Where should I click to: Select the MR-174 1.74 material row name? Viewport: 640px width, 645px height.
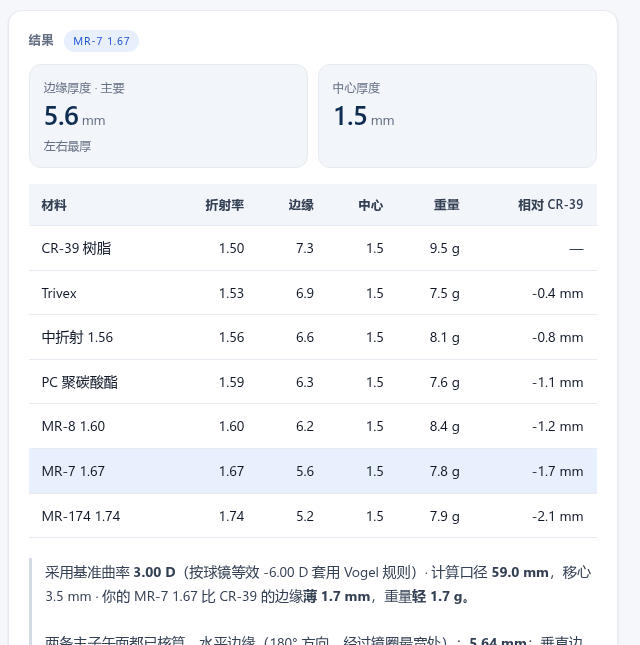[81, 516]
